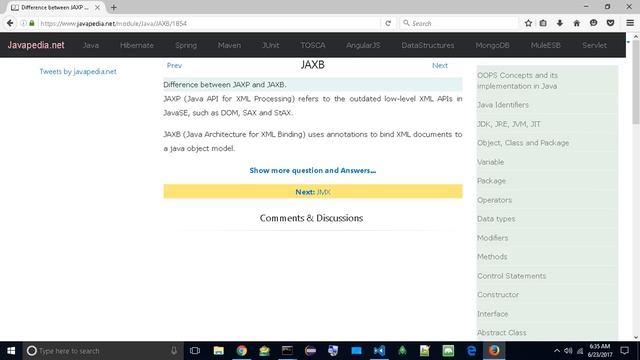The height and width of the screenshot is (360, 640).
Task: Open the AngularJS navbar item
Action: pyautogui.click(x=363, y=45)
